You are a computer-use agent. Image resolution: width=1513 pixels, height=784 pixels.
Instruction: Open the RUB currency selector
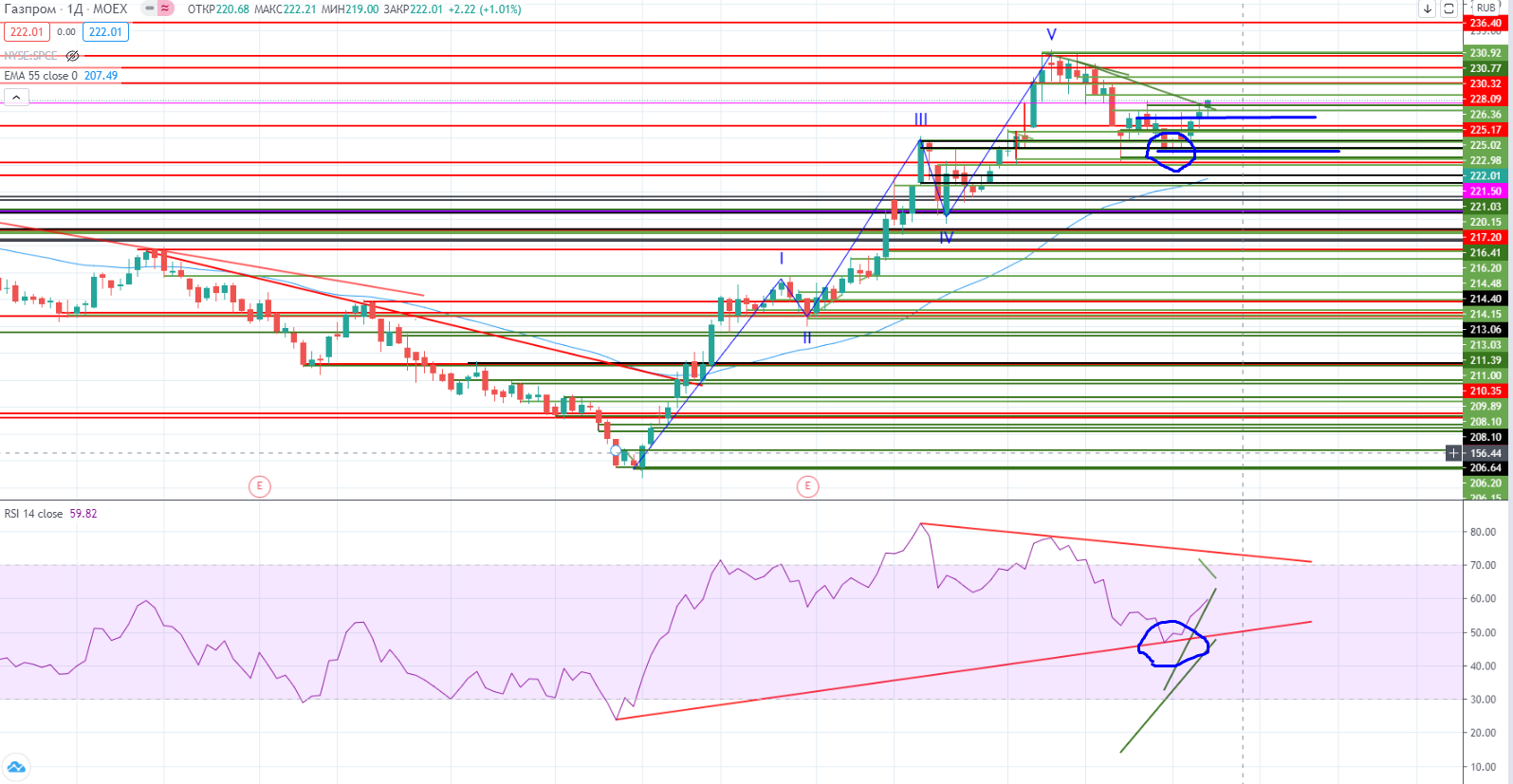click(x=1485, y=8)
